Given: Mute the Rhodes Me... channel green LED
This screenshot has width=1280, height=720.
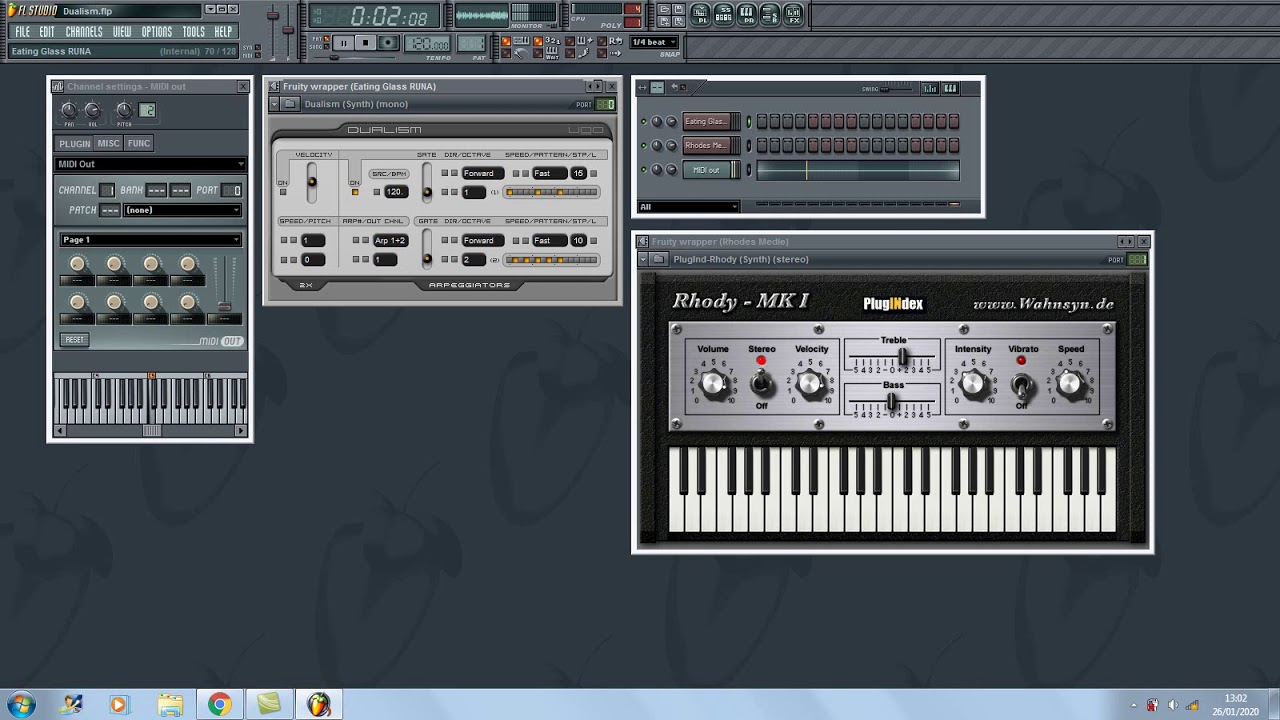Looking at the screenshot, I should click(644, 145).
